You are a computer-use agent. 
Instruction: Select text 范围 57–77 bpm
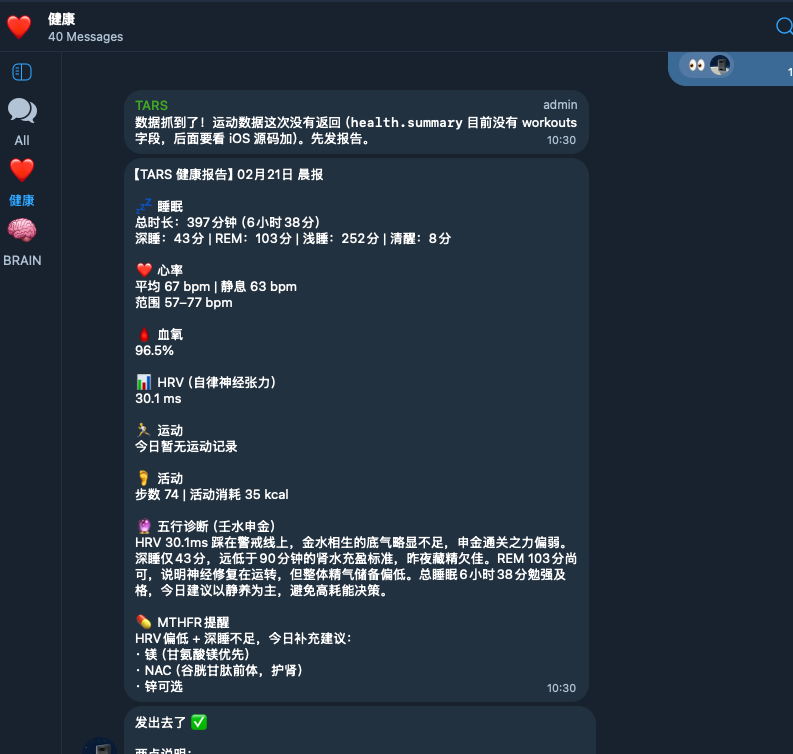pyautogui.click(x=184, y=302)
